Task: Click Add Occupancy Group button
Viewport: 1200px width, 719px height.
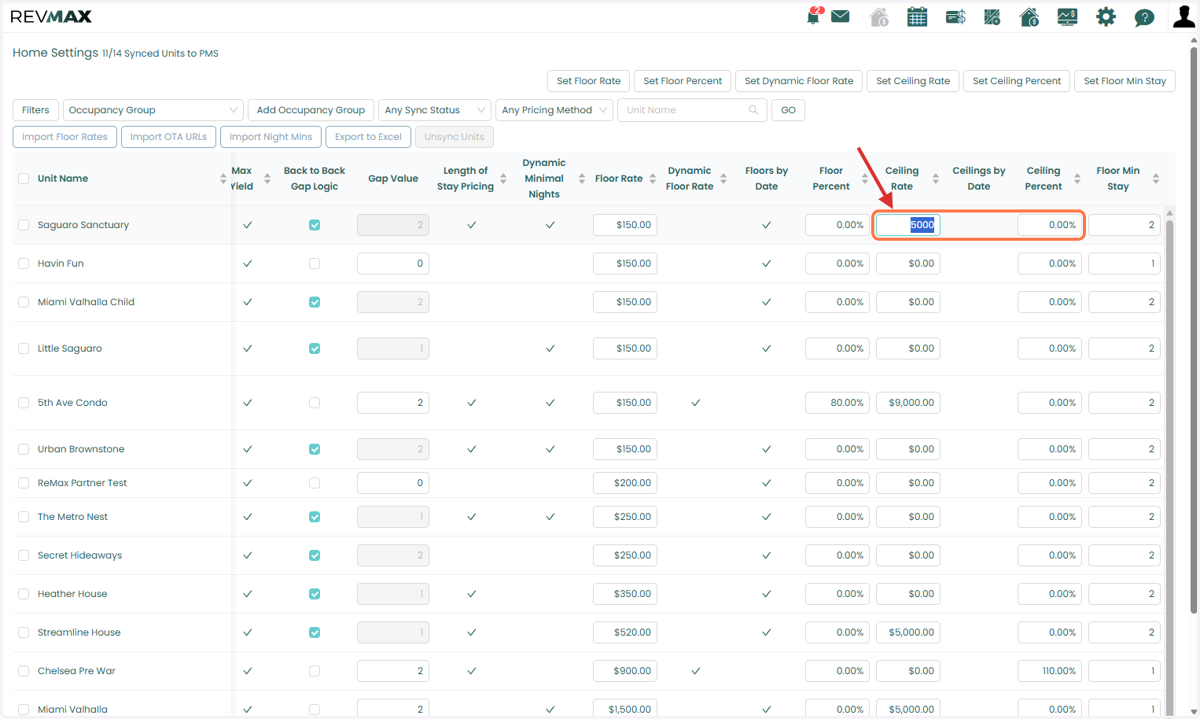Action: pos(311,110)
